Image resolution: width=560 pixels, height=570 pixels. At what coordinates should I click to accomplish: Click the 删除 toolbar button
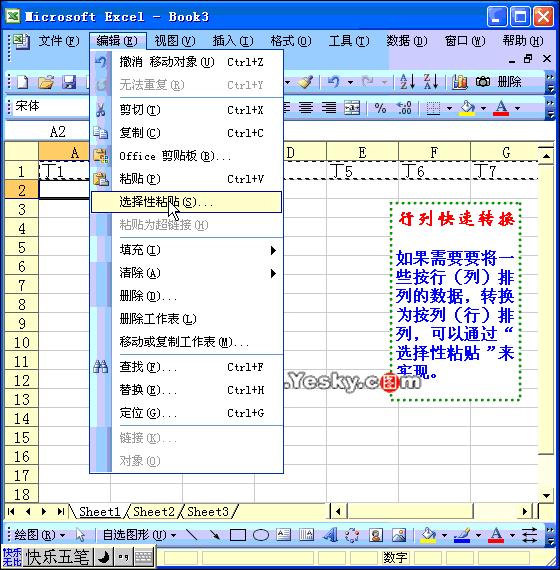pos(509,82)
